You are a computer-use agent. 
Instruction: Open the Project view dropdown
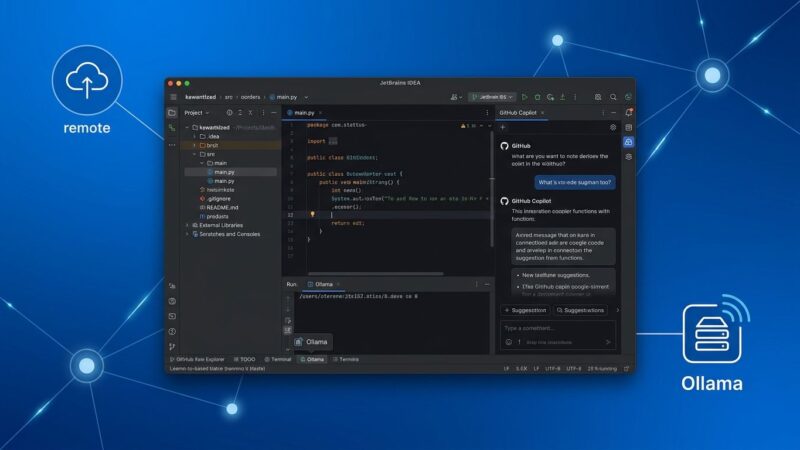click(x=196, y=113)
